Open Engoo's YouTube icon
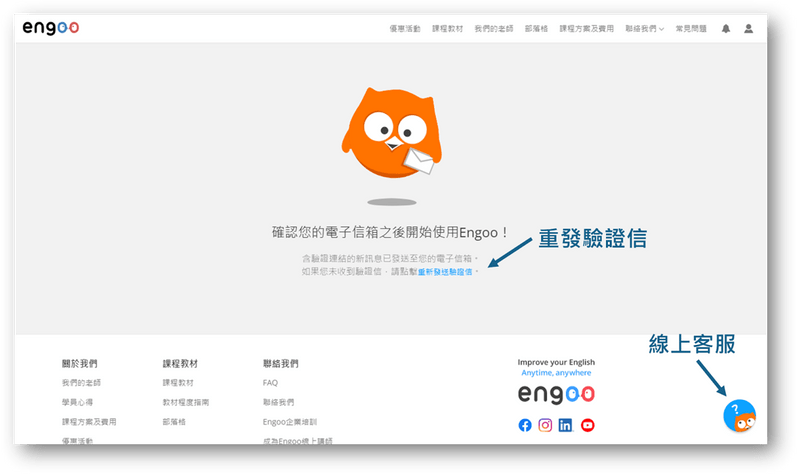The image size is (797, 474). point(587,425)
